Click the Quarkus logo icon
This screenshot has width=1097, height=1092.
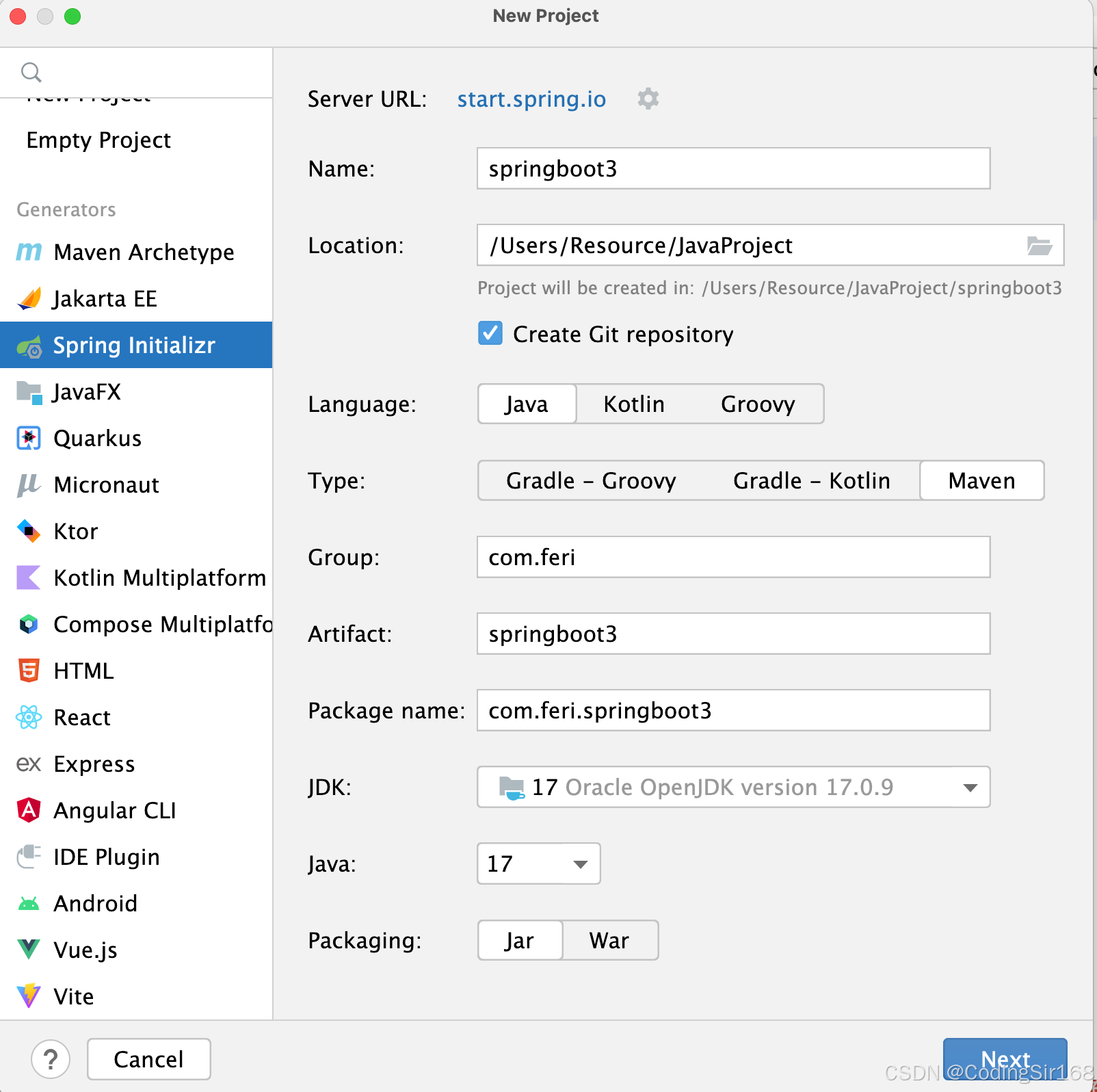click(29, 439)
